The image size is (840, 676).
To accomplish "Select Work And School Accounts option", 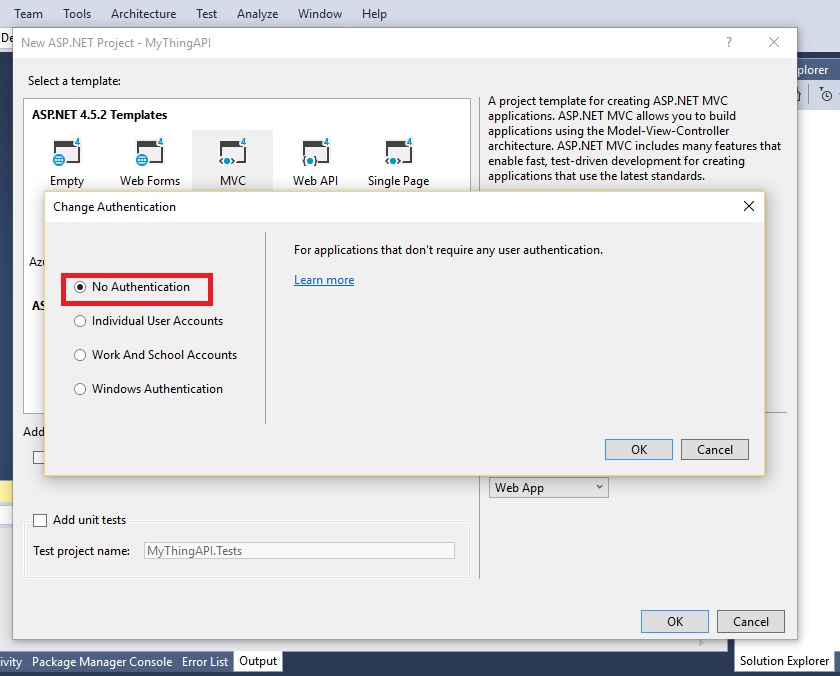I will click(x=80, y=355).
